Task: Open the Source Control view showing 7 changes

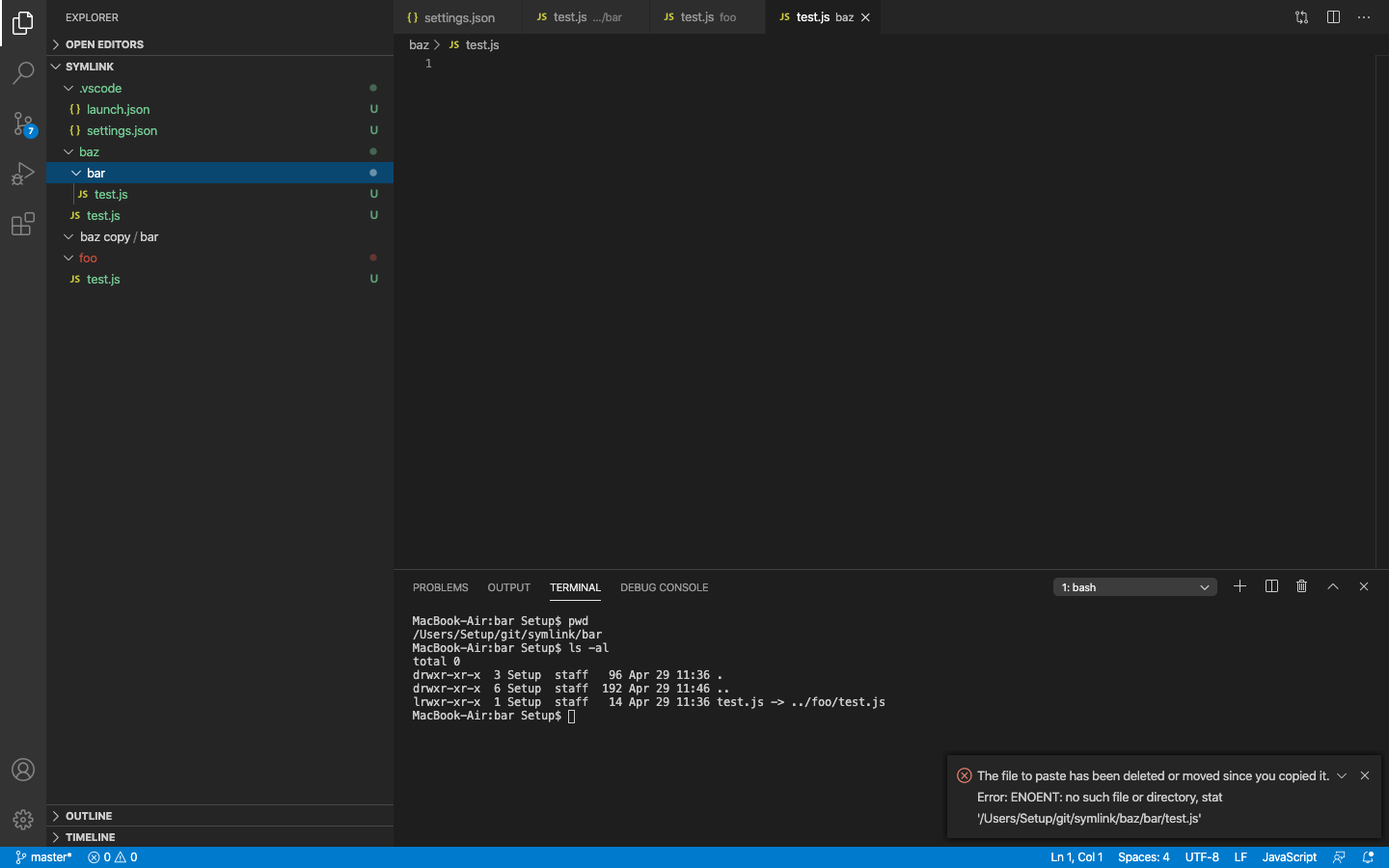Action: coord(23,123)
